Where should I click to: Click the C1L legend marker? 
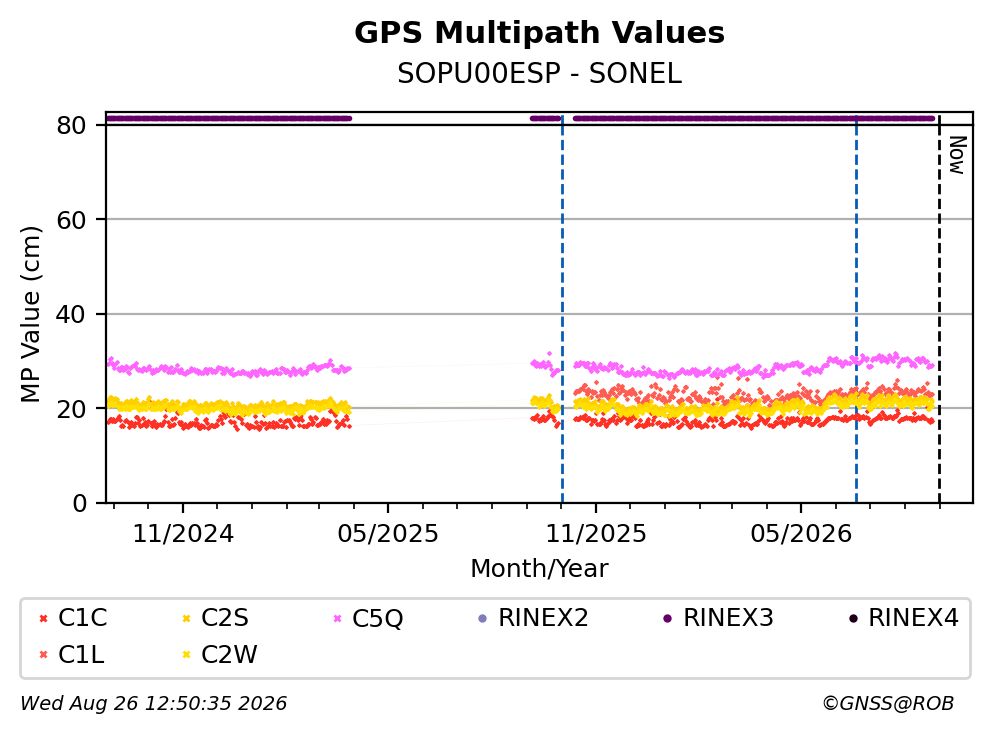(43, 655)
